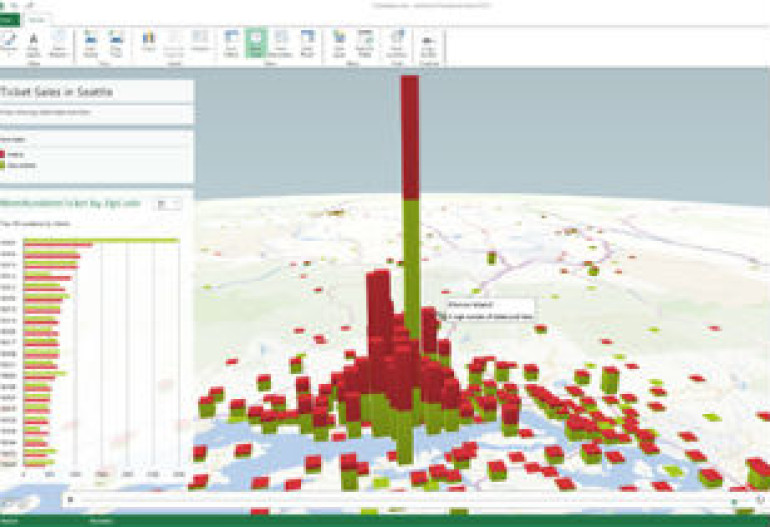Viewport: 770px width, 527px height.
Task: Select the Home ribbon tab
Action: (x=36, y=20)
